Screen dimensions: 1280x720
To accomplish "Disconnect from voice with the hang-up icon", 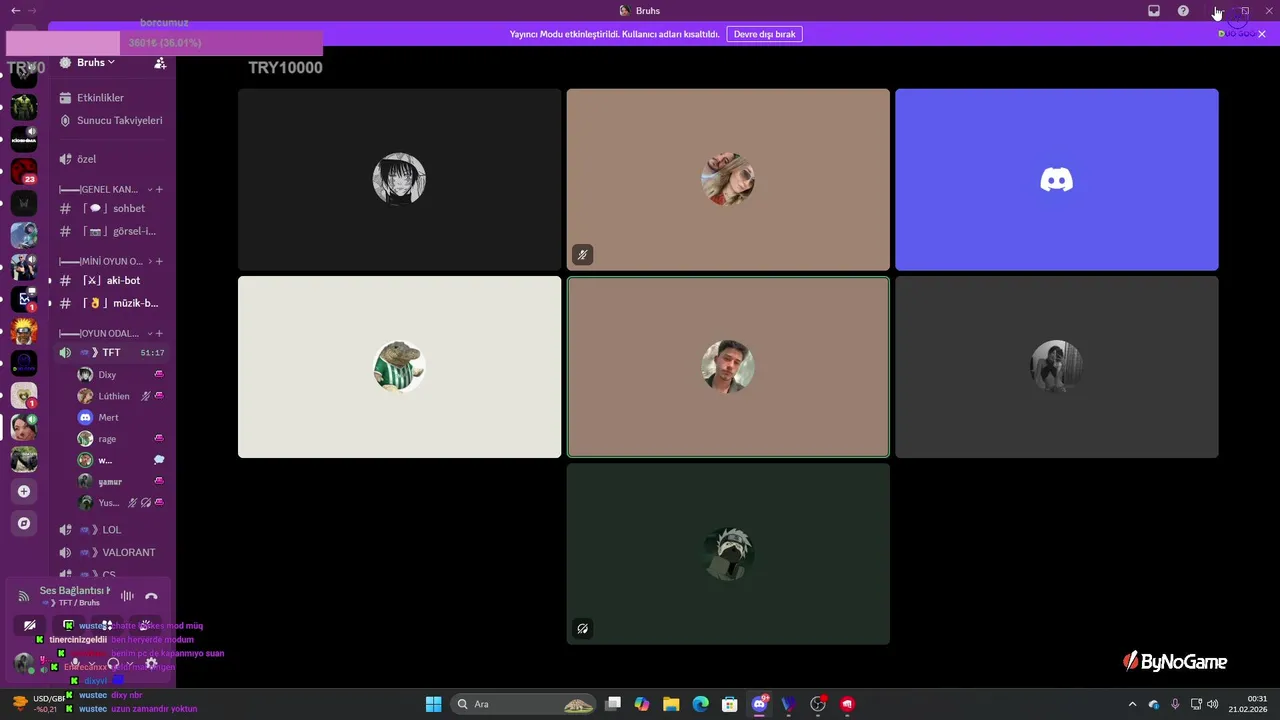I will tap(151, 596).
